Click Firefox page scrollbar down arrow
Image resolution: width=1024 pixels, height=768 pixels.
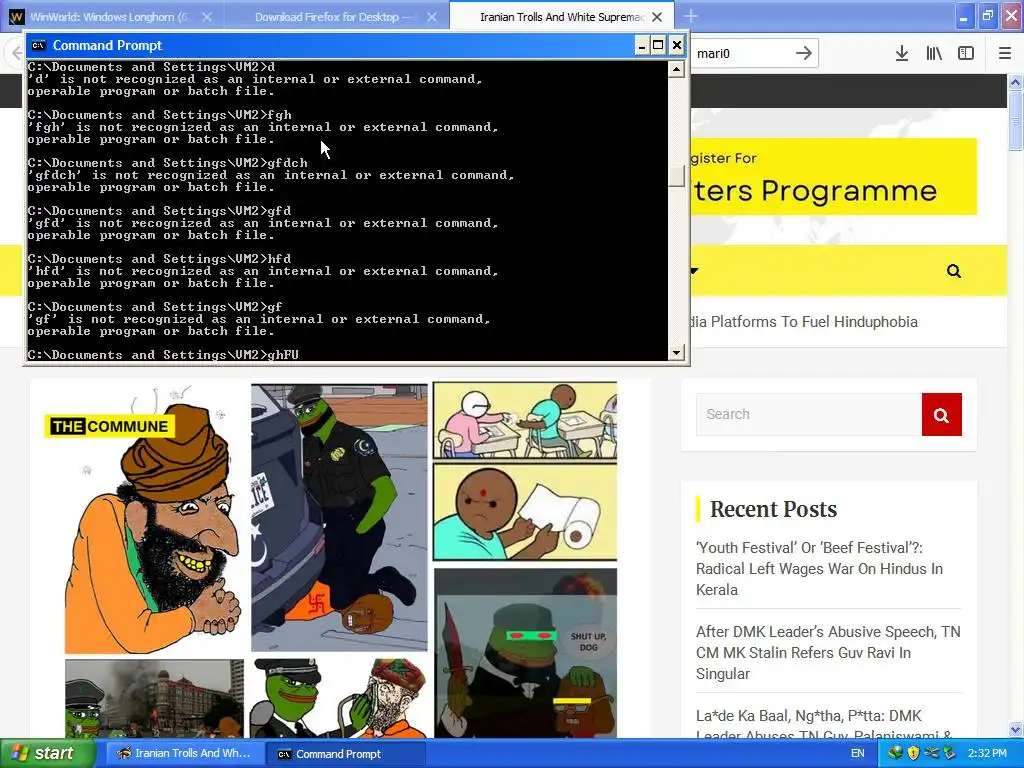(x=1016, y=729)
